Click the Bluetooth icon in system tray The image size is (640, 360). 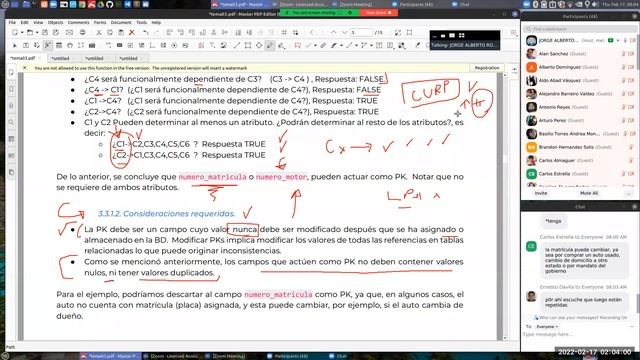tap(536, 4)
